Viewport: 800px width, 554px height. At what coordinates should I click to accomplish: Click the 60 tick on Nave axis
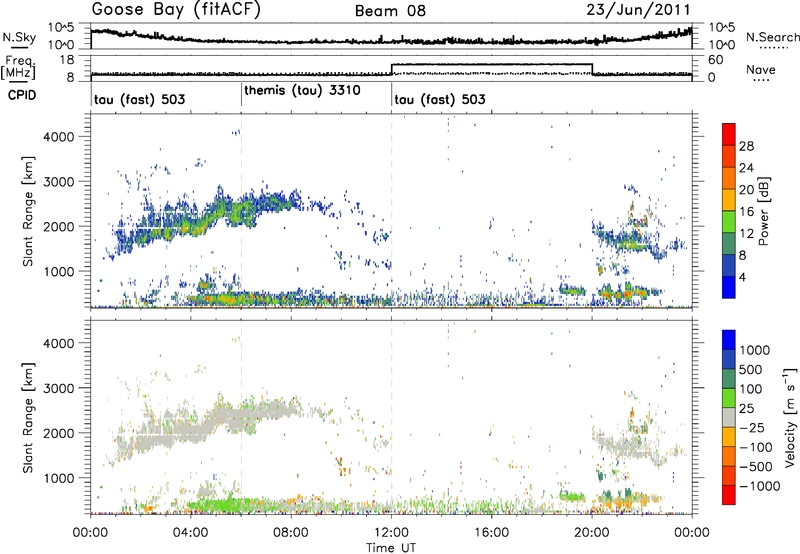pyautogui.click(x=716, y=60)
